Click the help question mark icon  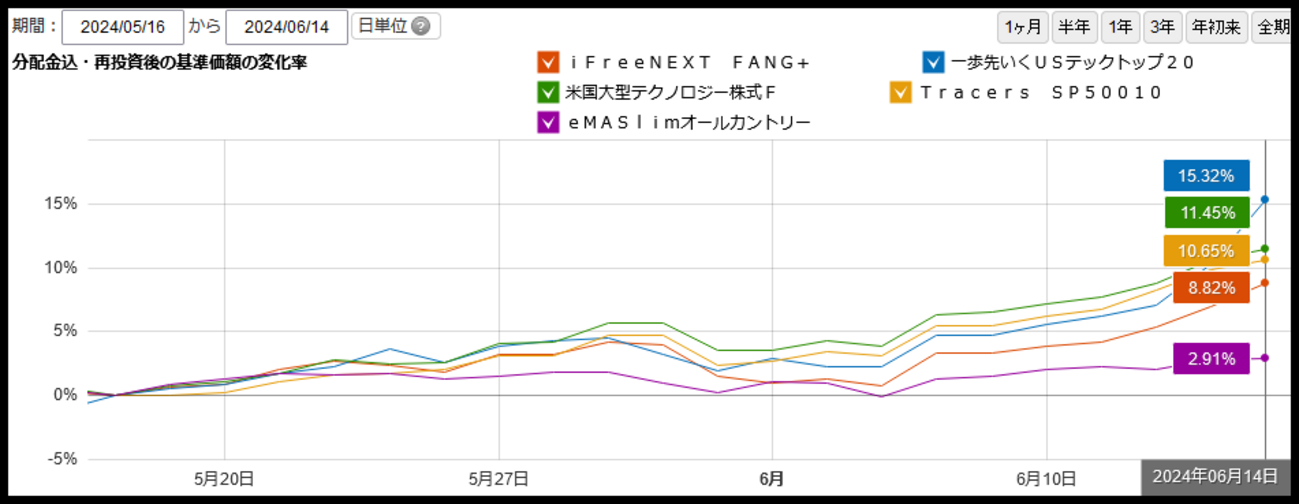tap(421, 27)
